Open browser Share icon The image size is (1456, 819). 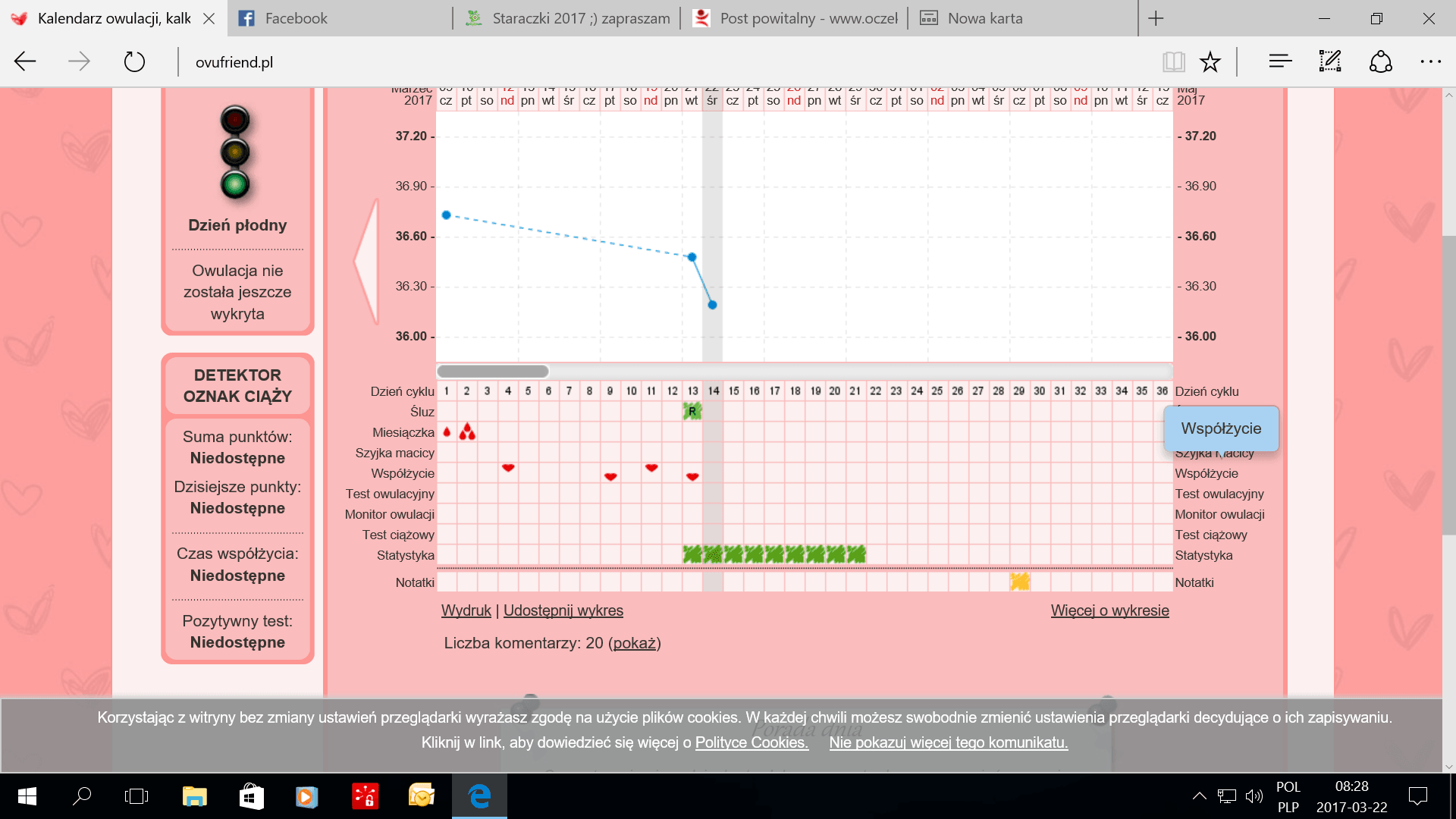(x=1380, y=61)
